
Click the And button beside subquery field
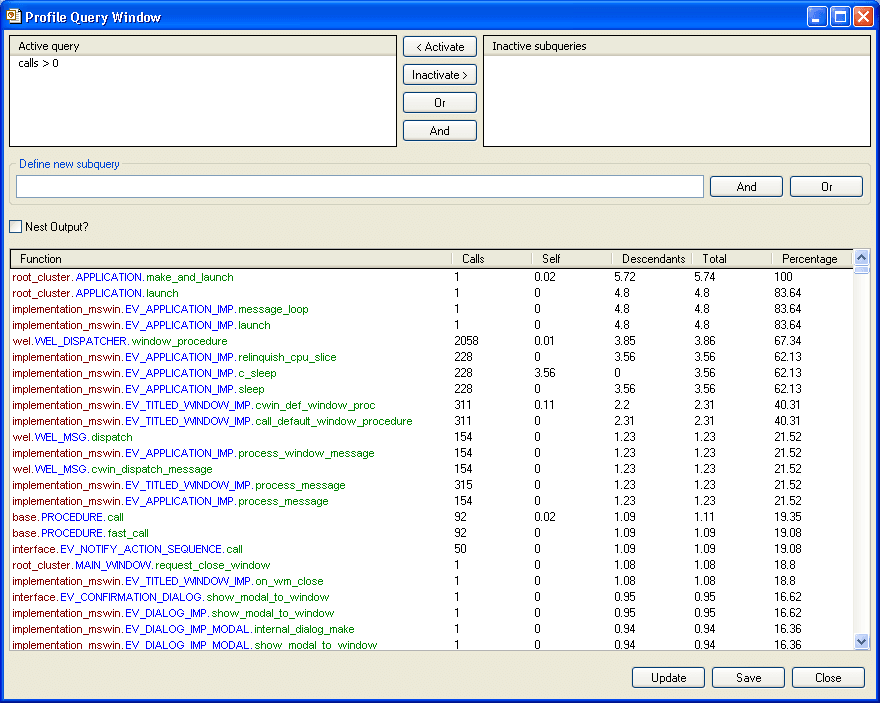point(746,187)
